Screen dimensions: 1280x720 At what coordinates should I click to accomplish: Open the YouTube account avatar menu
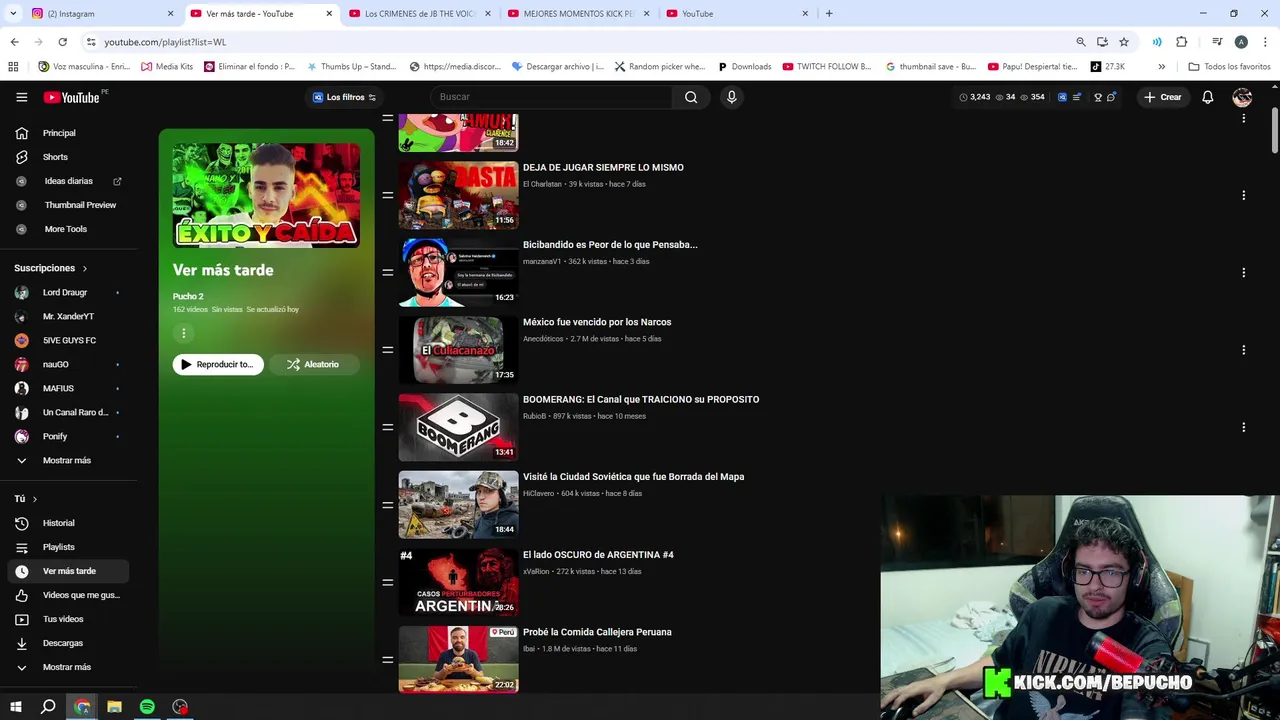tap(1242, 97)
